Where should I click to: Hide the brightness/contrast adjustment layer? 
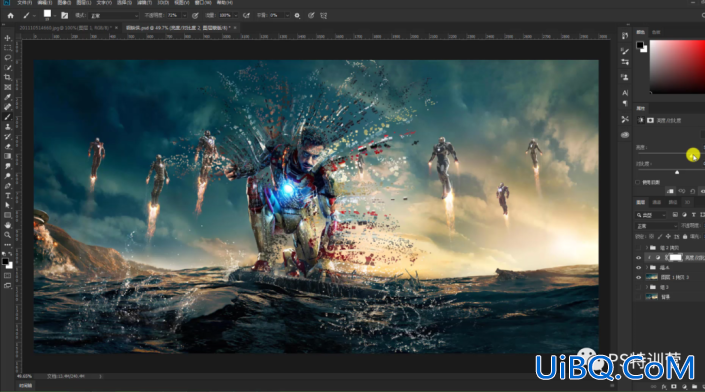pos(638,258)
